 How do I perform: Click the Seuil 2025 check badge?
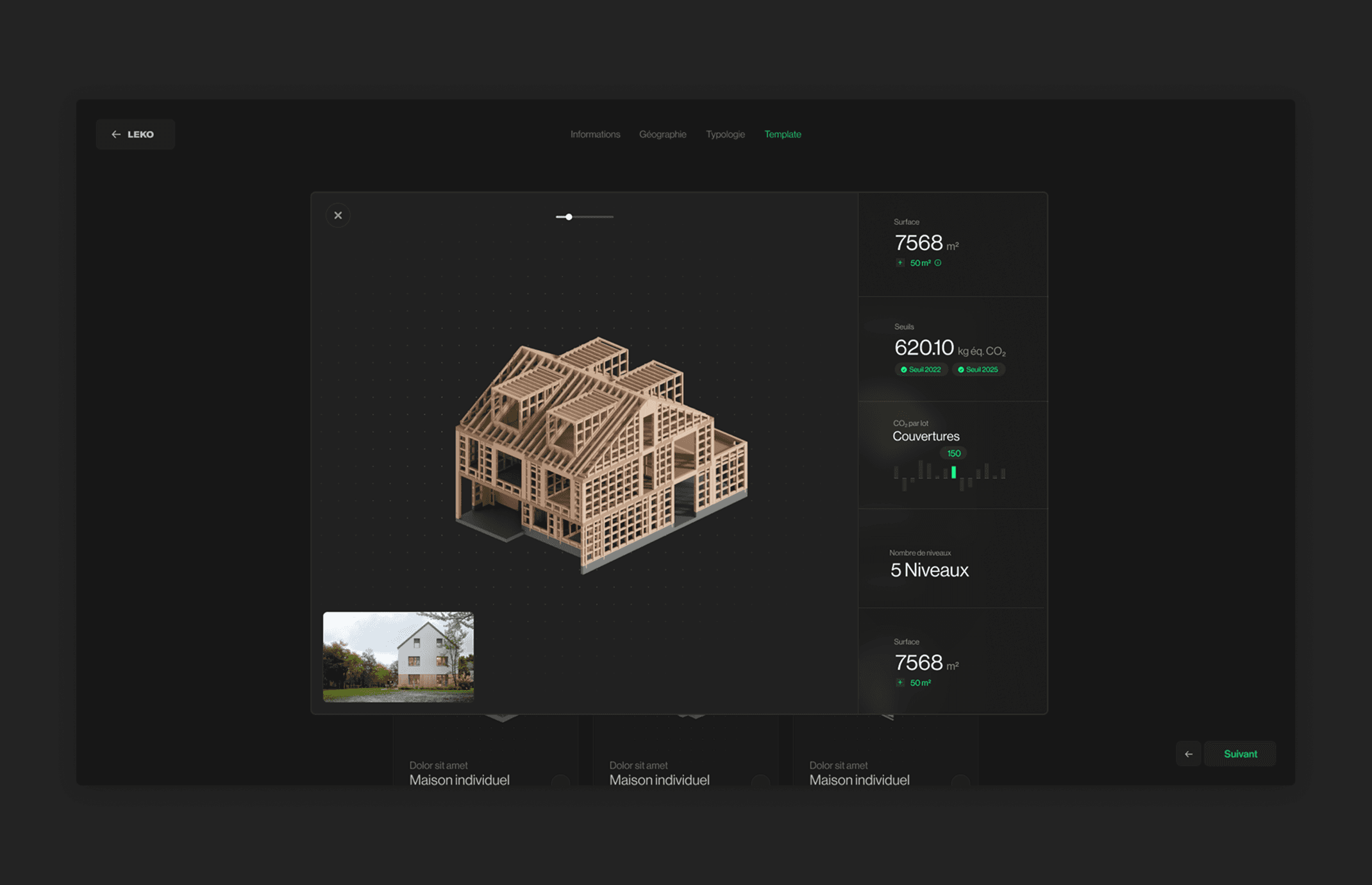978,370
